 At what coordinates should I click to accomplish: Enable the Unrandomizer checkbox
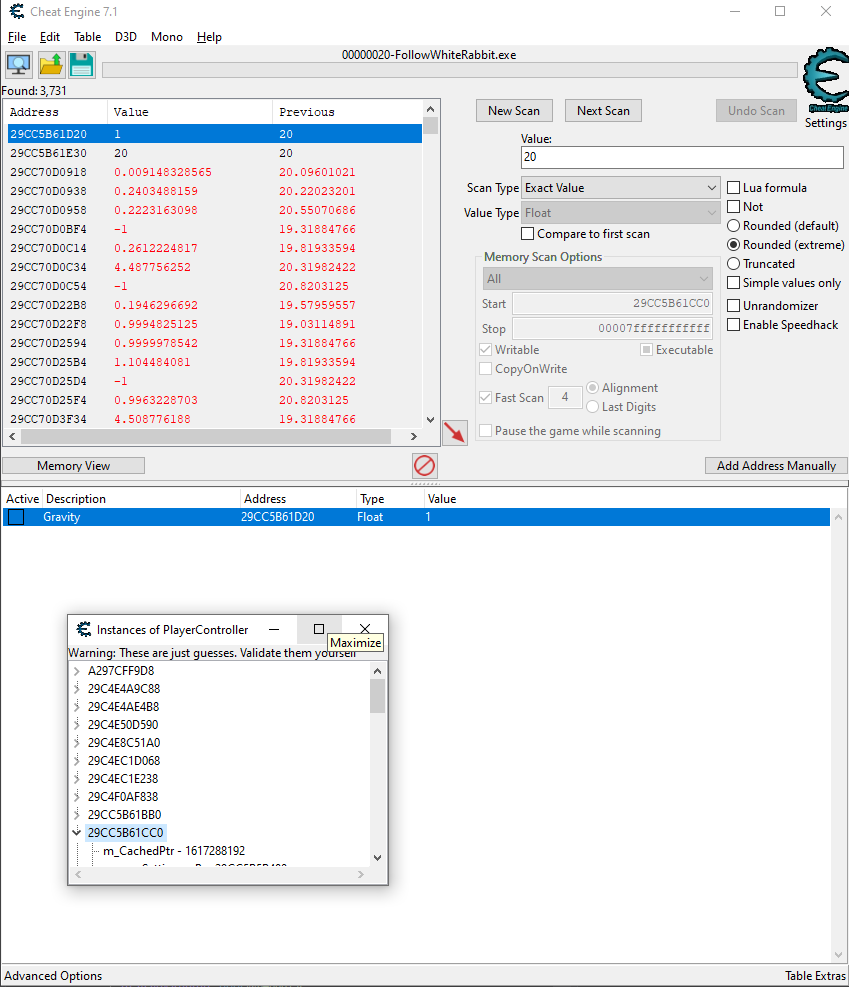click(733, 306)
